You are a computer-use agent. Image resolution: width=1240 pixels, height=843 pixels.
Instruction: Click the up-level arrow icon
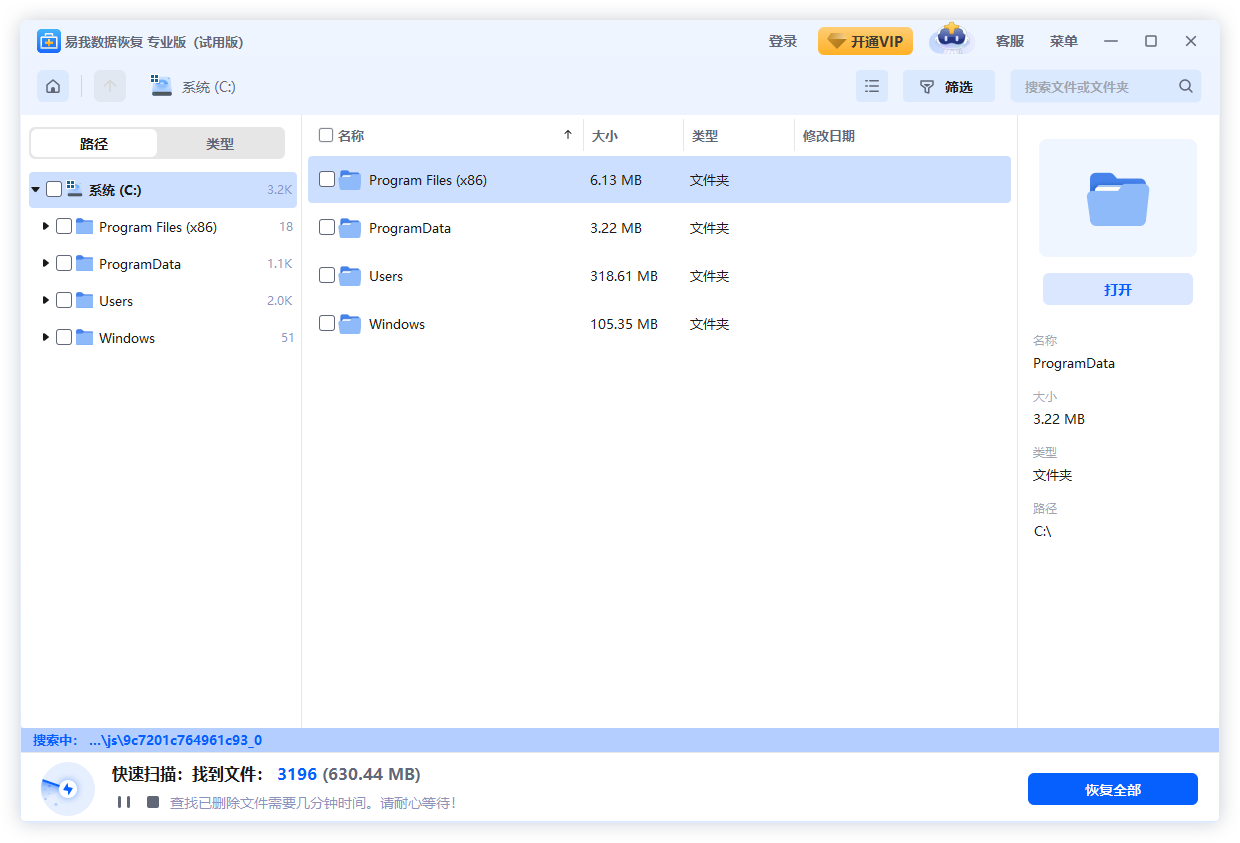coord(110,86)
